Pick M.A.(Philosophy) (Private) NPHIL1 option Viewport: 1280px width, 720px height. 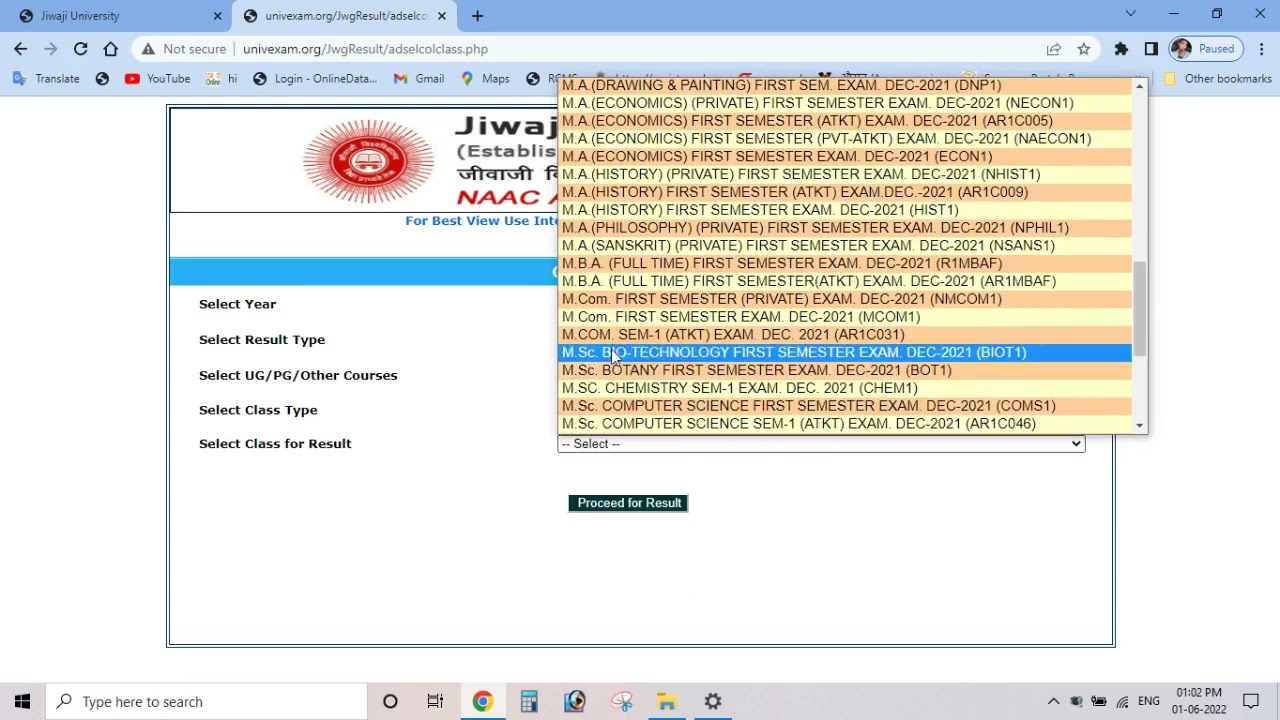(845, 228)
